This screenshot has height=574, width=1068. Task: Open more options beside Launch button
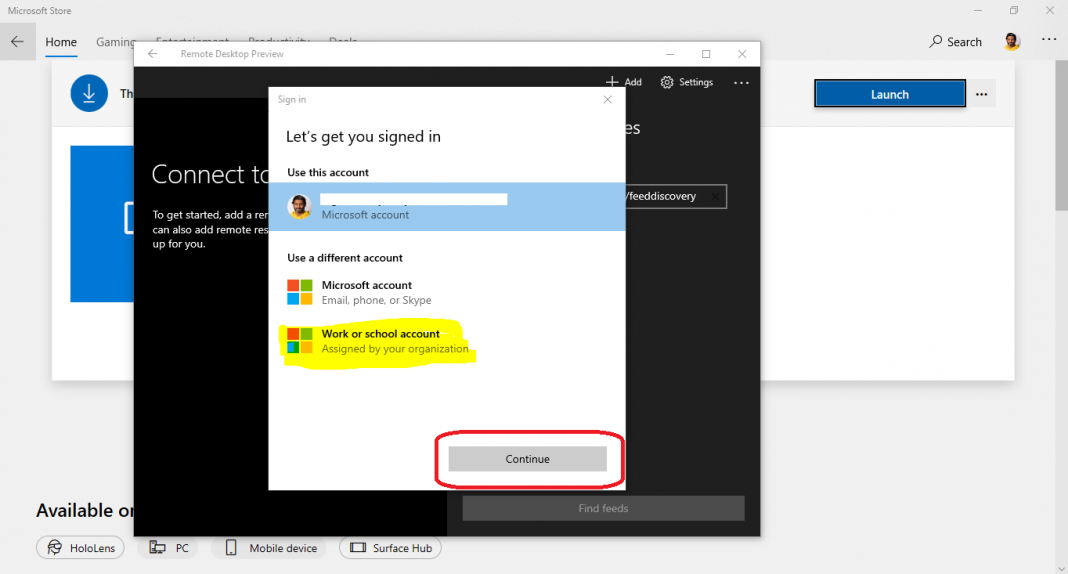click(981, 94)
